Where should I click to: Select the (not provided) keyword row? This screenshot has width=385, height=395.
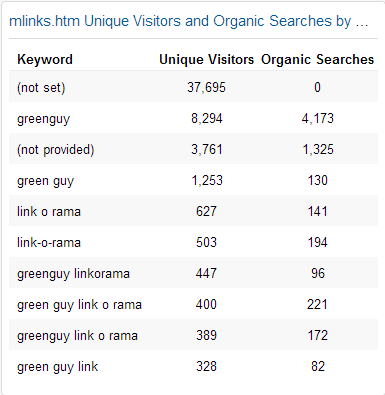[193, 149]
